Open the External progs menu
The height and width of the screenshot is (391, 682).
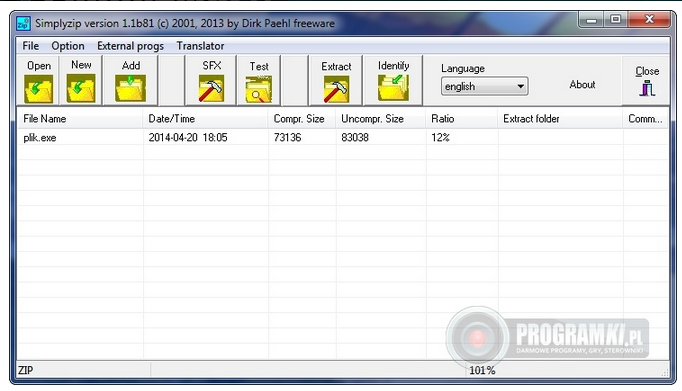[130, 46]
